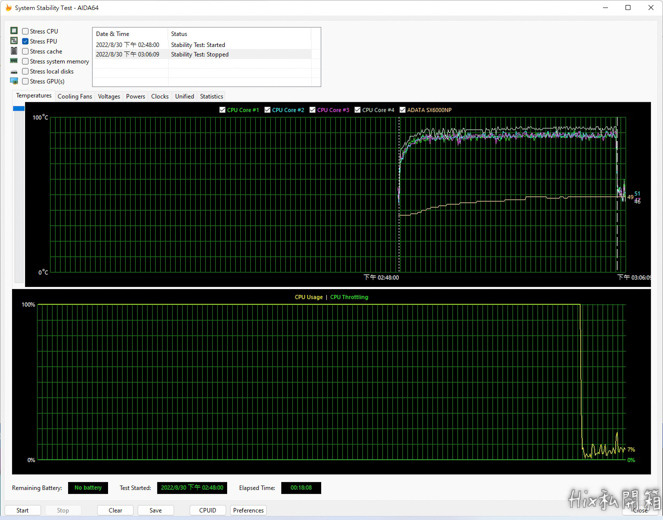
Task: Click the cache chip icon beside Stress cache
Action: tap(14, 51)
